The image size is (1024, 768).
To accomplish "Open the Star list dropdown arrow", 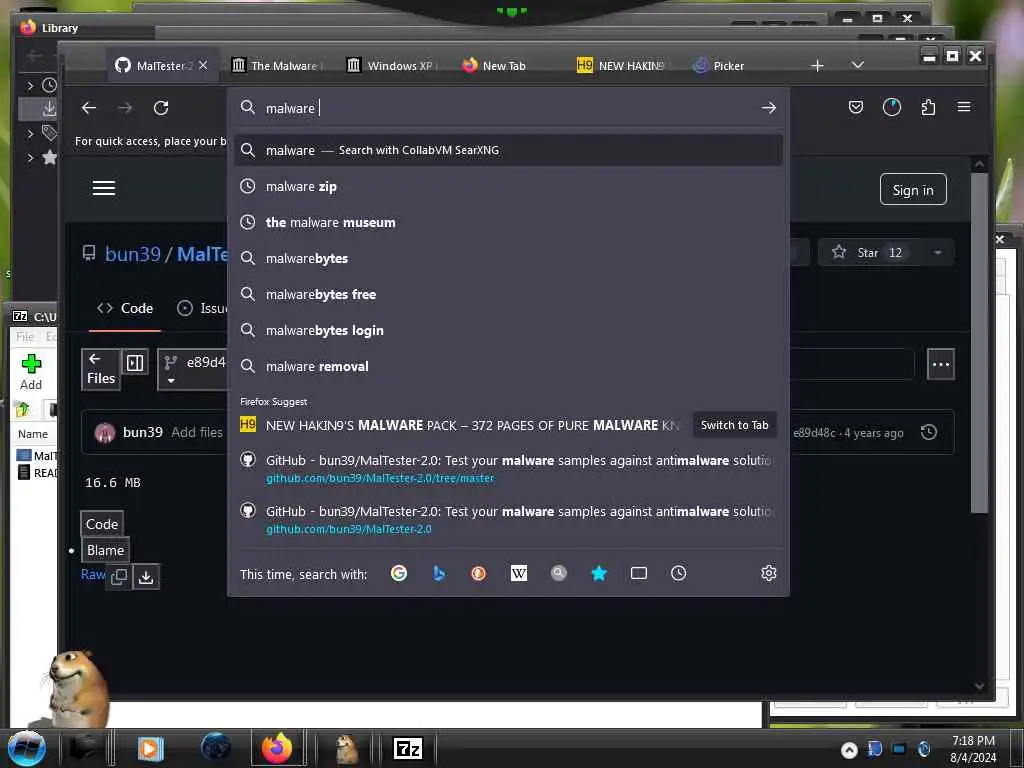I will click(x=938, y=253).
